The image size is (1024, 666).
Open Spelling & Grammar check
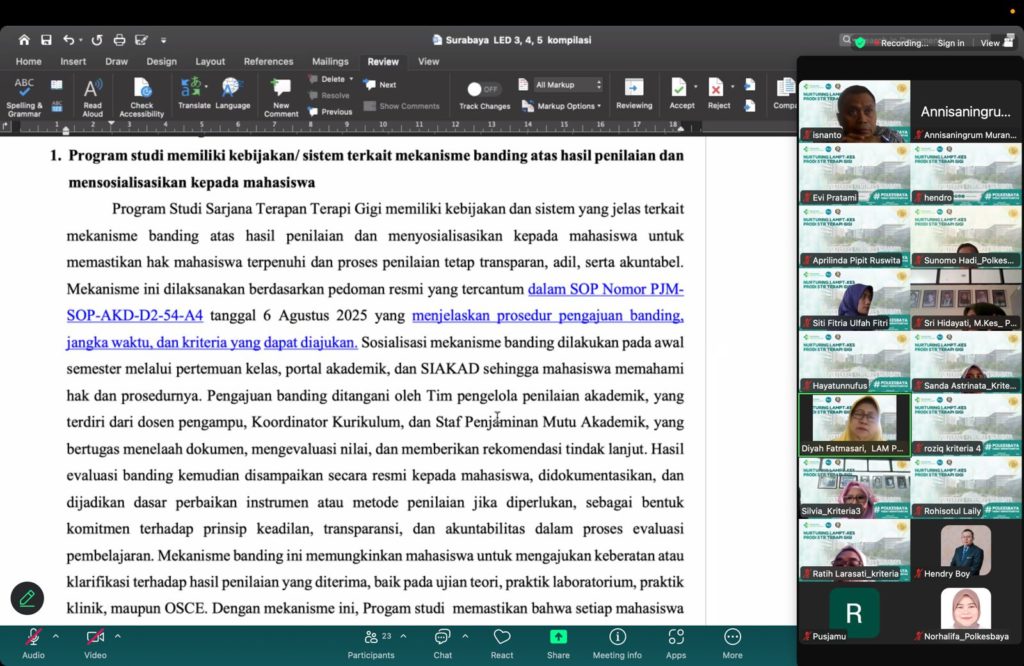coord(24,97)
